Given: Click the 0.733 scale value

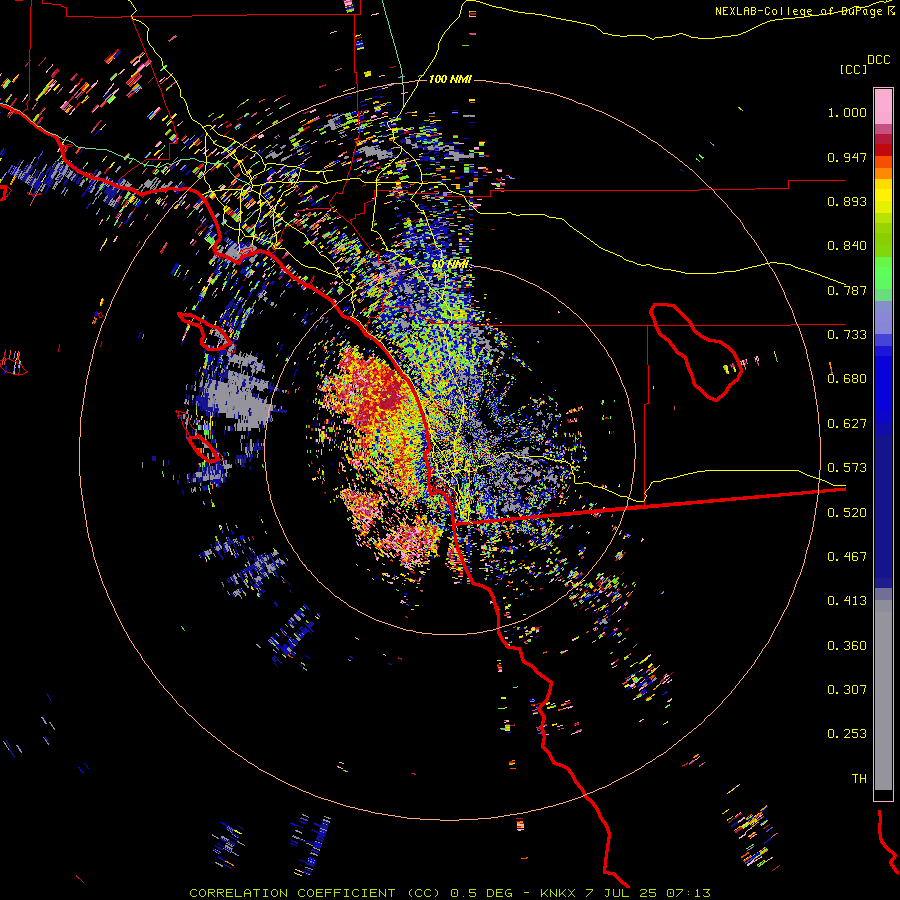Looking at the screenshot, I should 847,335.
